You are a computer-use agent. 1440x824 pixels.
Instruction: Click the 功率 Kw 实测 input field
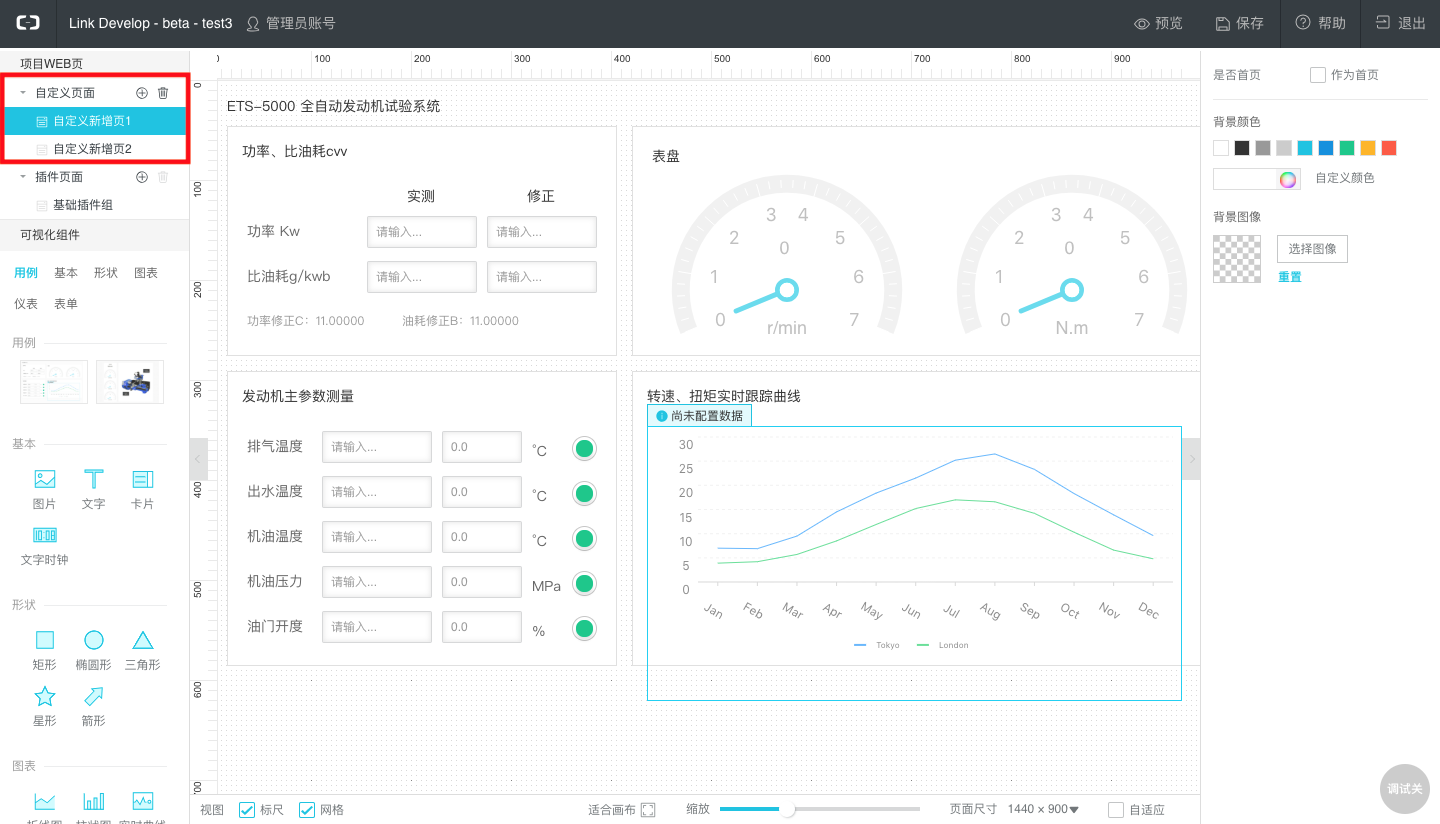pyautogui.click(x=422, y=232)
